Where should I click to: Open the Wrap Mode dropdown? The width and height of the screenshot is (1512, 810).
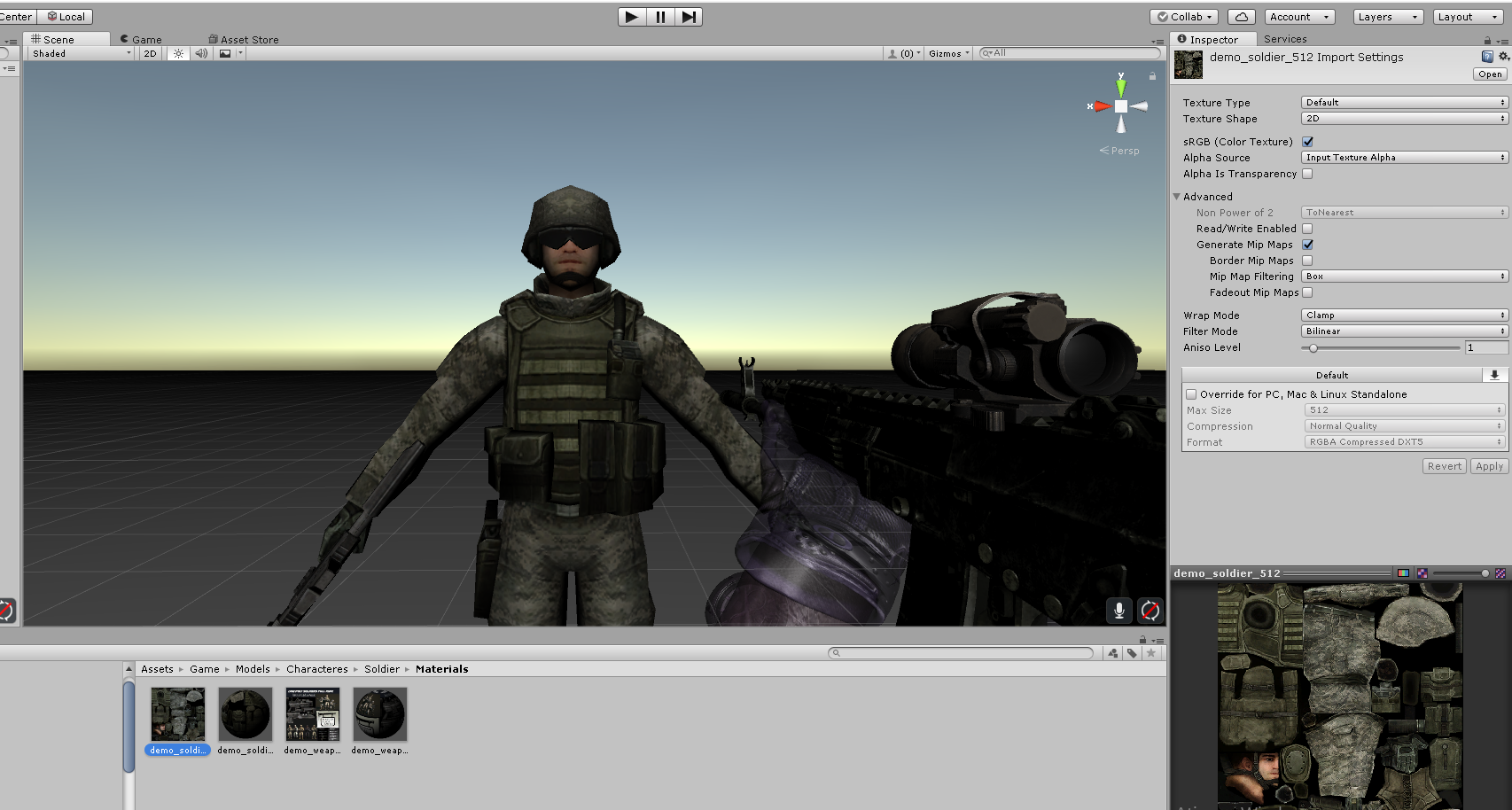click(1404, 315)
